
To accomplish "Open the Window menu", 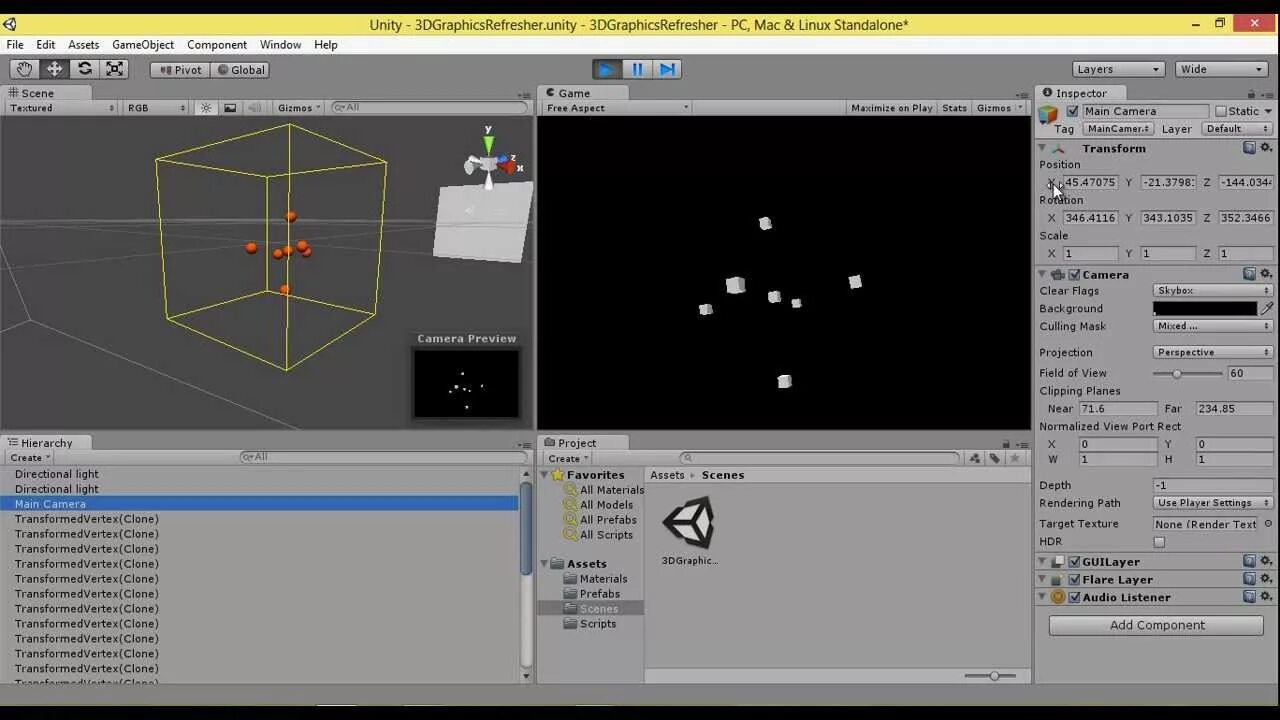I will click(280, 44).
